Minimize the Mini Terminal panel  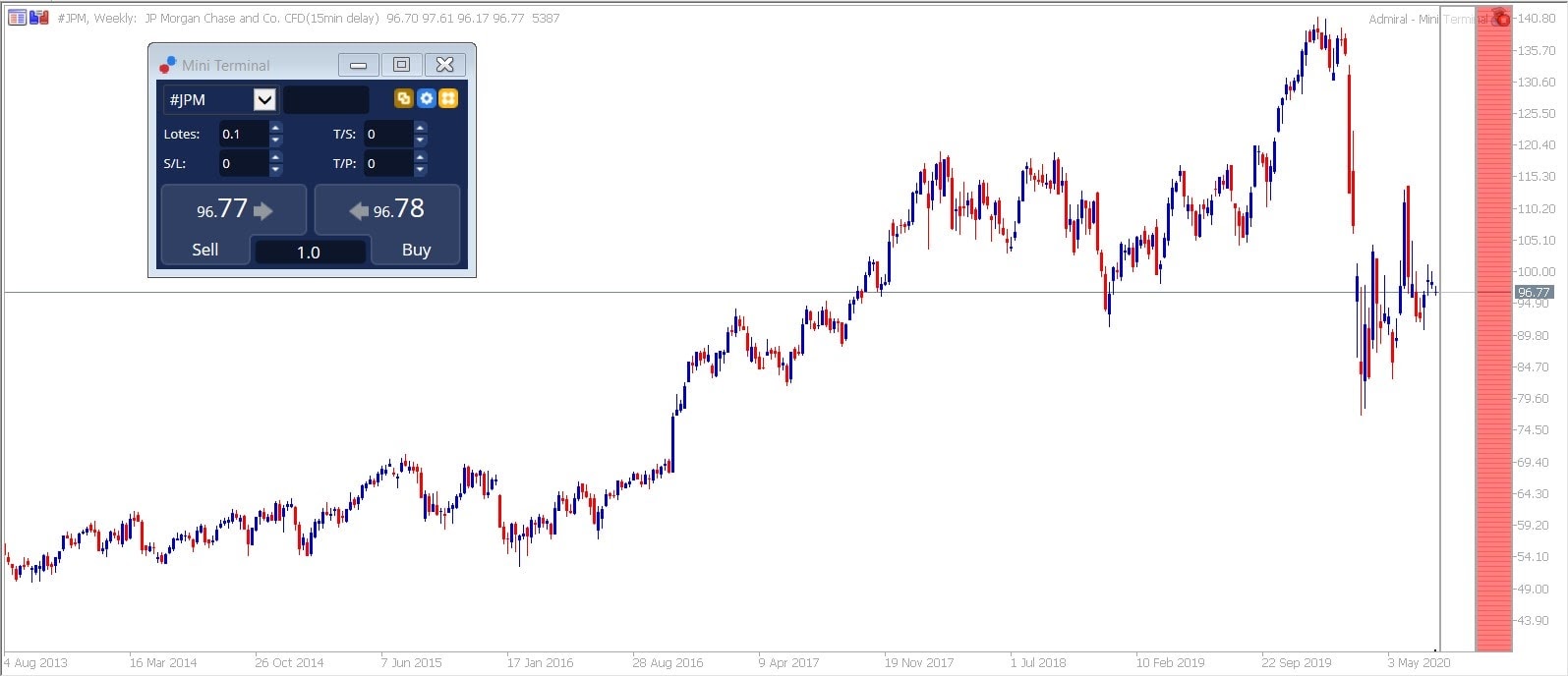[359, 65]
